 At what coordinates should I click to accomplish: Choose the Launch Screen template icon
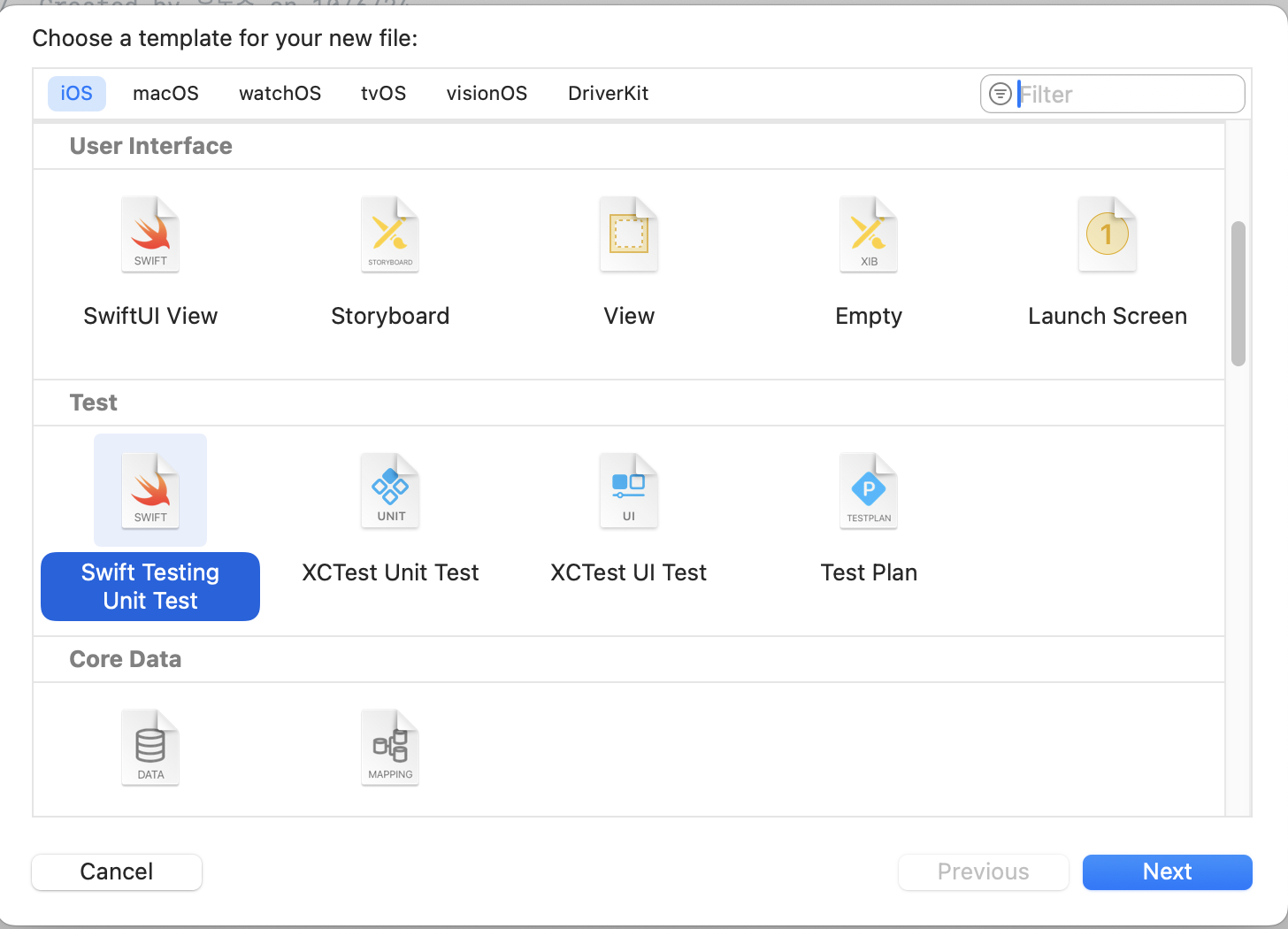pos(1108,234)
